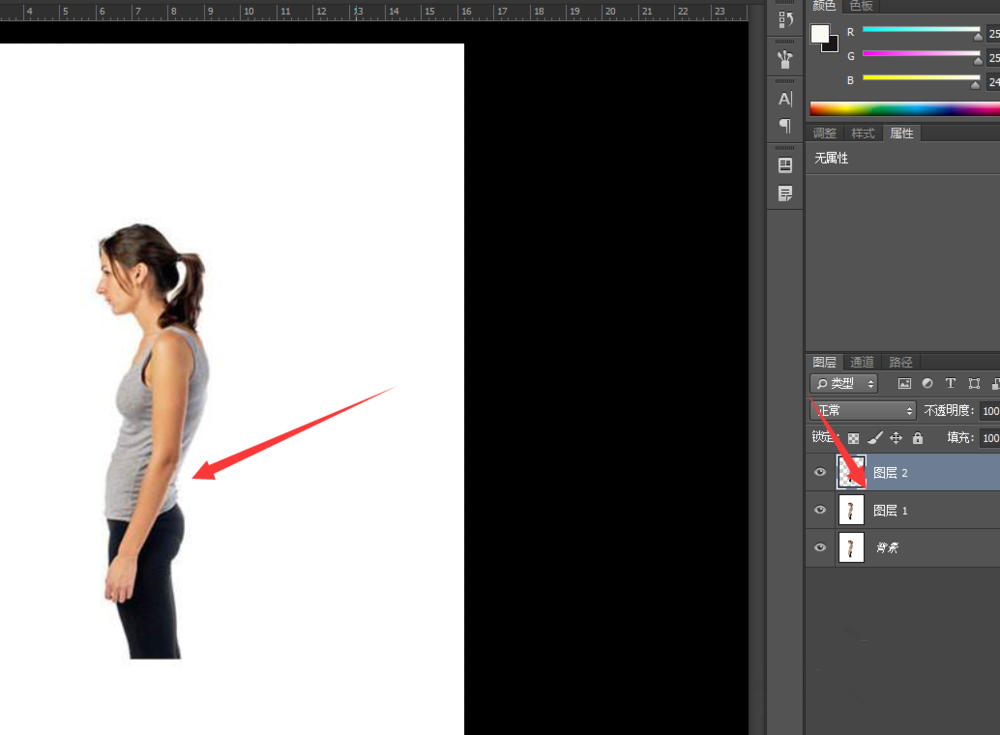
Task: Switch to the 通道 tab
Action: click(x=862, y=362)
